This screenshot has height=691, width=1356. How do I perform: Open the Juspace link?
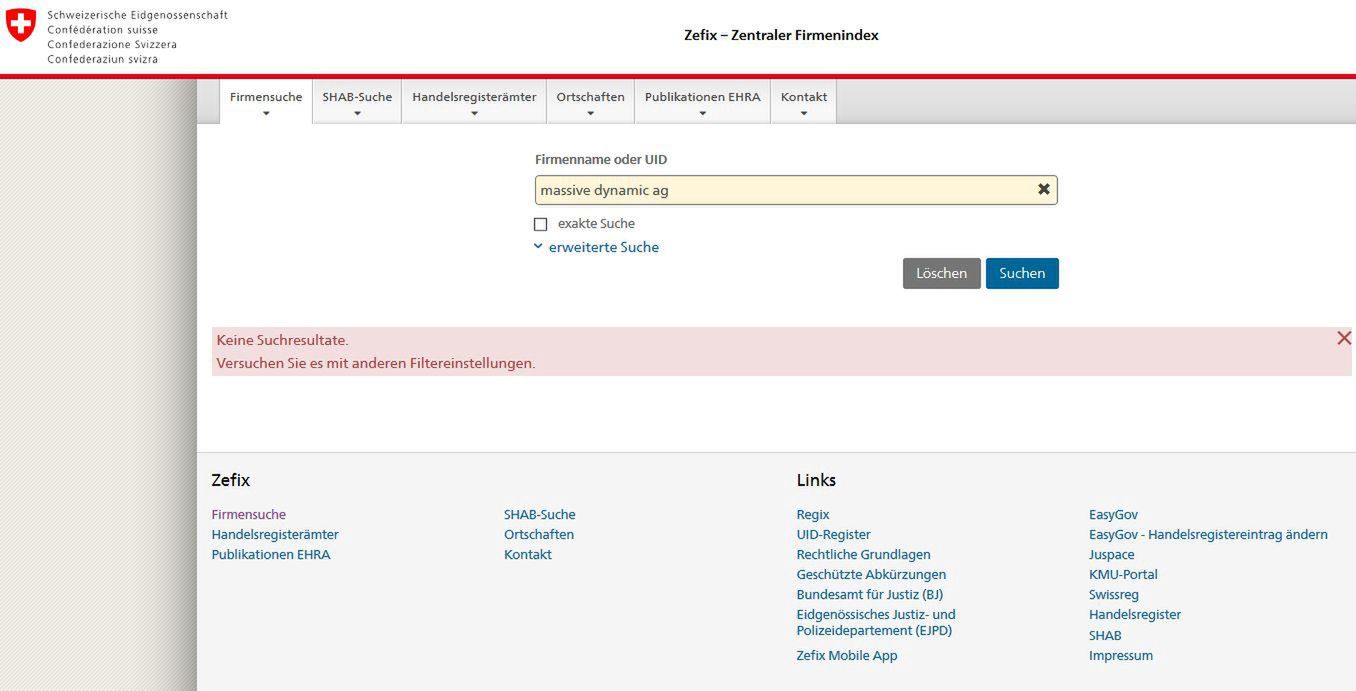point(1112,555)
